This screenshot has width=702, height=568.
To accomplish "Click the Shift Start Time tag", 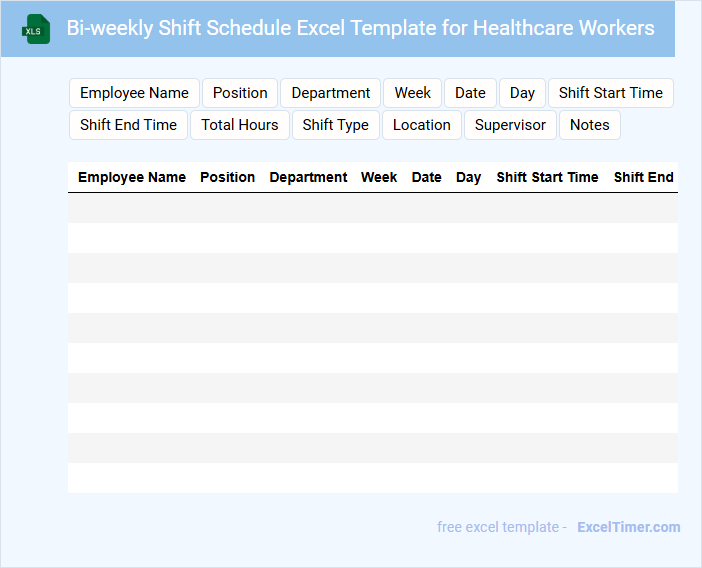I will click(x=610, y=93).
